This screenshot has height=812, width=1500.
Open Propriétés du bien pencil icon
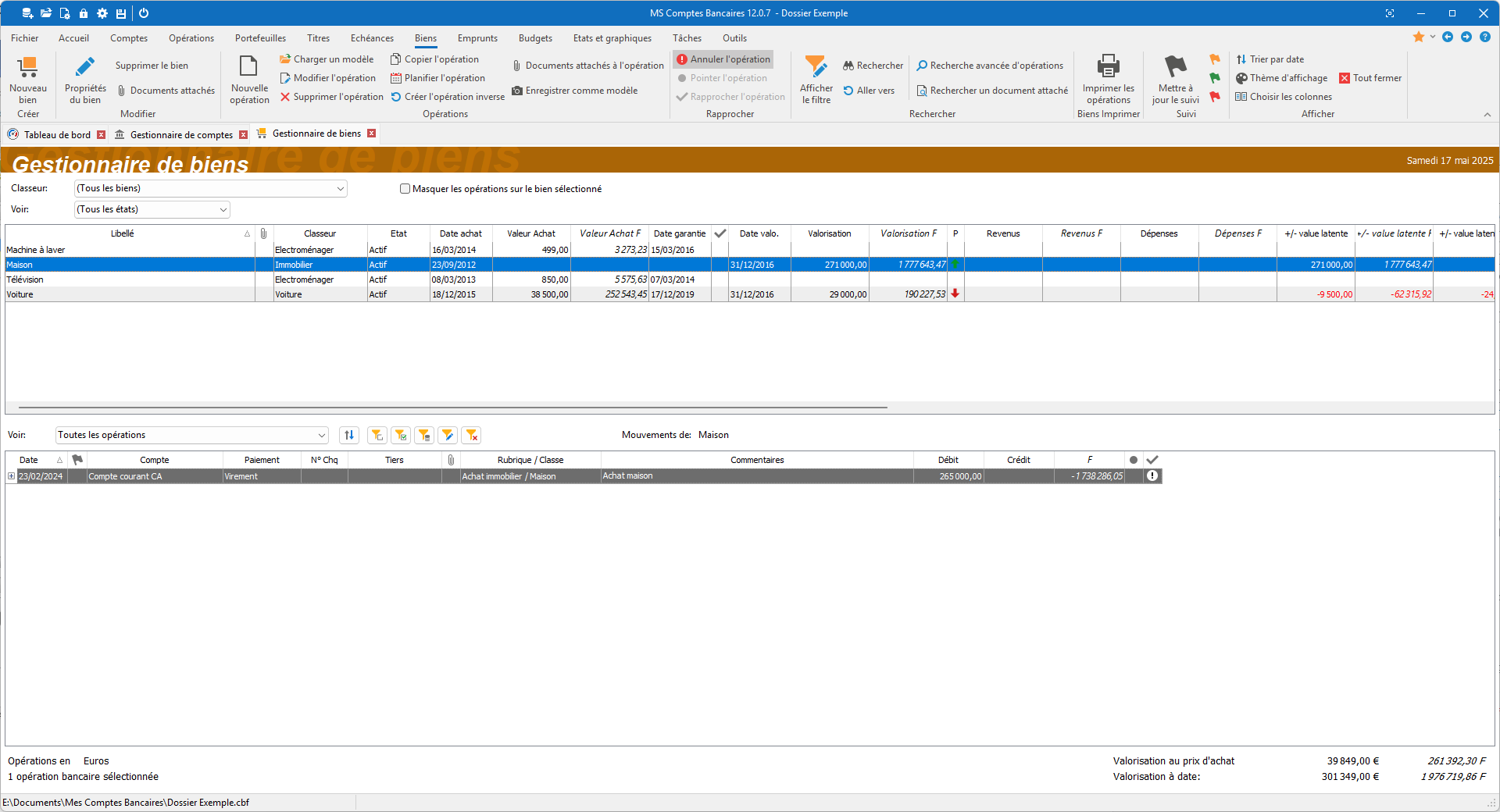click(x=85, y=68)
